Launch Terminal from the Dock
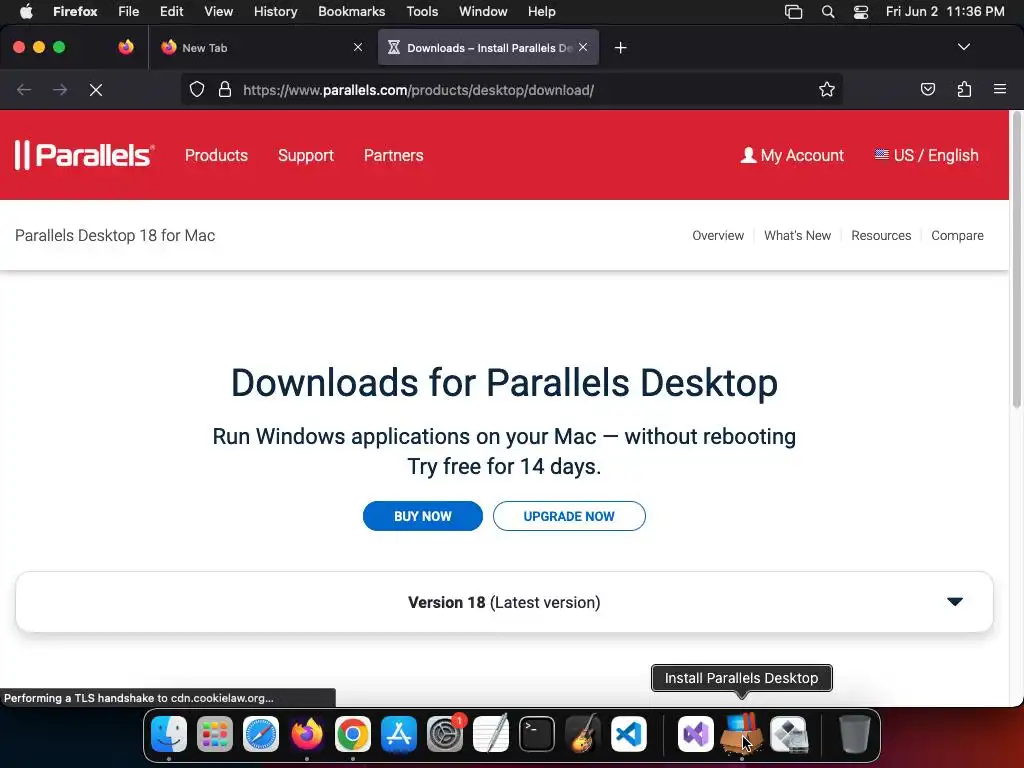Viewport: 1024px width, 768px height. (x=537, y=734)
